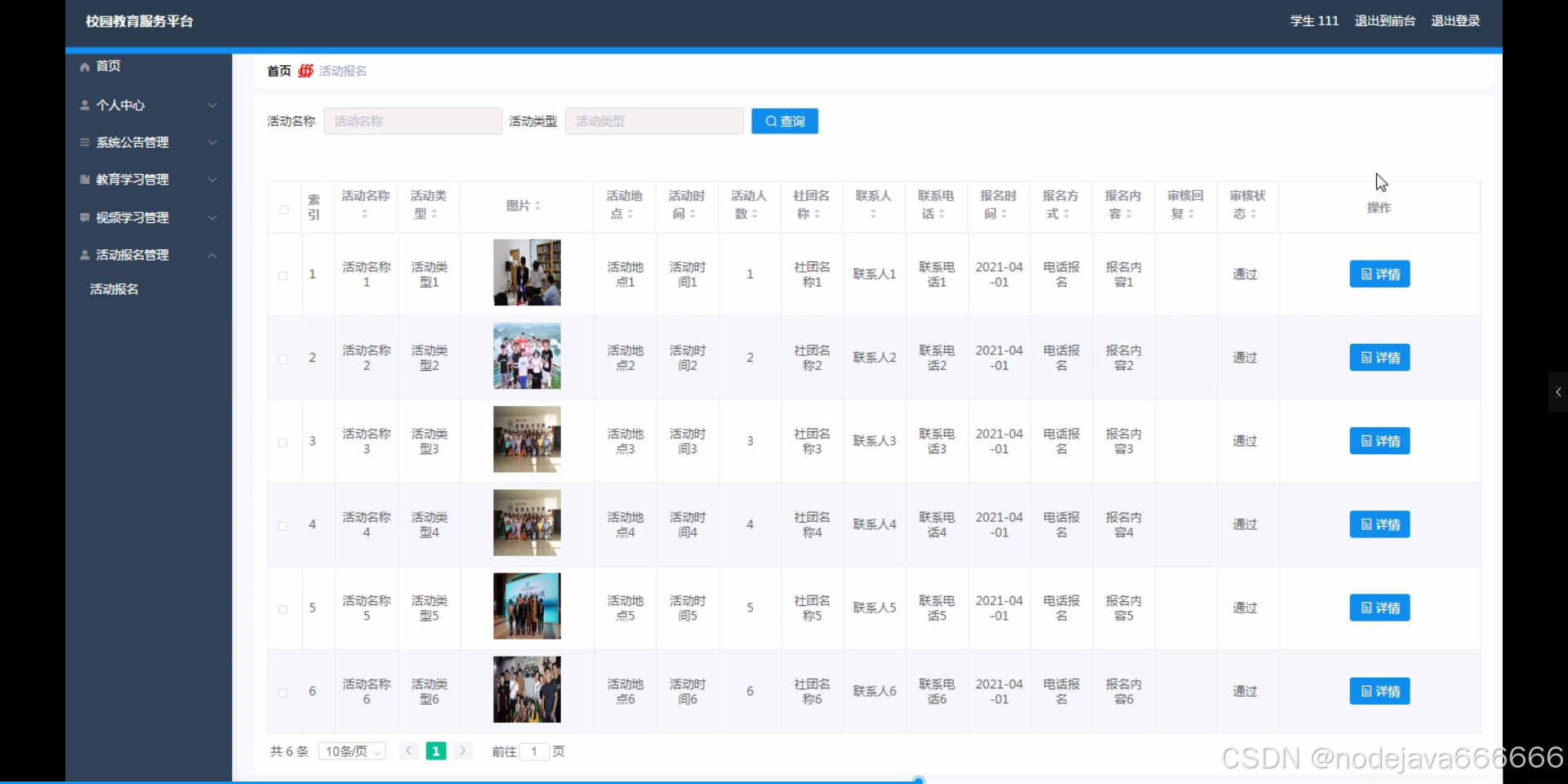Click the sort arrows on 联系人 column
This screenshot has width=1568, height=784.
873,214
